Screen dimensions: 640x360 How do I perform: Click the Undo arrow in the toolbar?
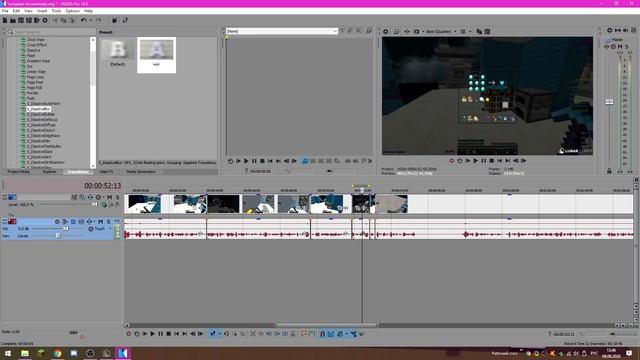[x=84, y=20]
